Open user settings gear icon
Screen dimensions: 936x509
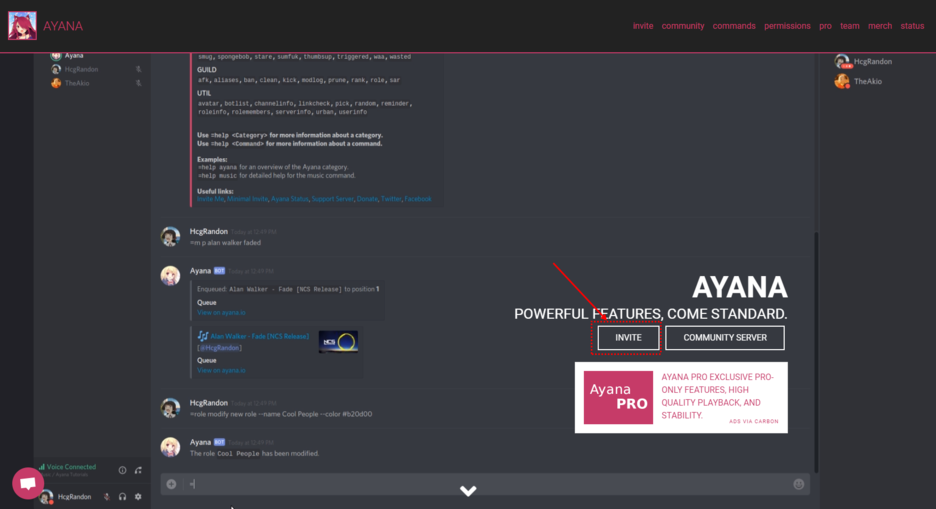(138, 496)
